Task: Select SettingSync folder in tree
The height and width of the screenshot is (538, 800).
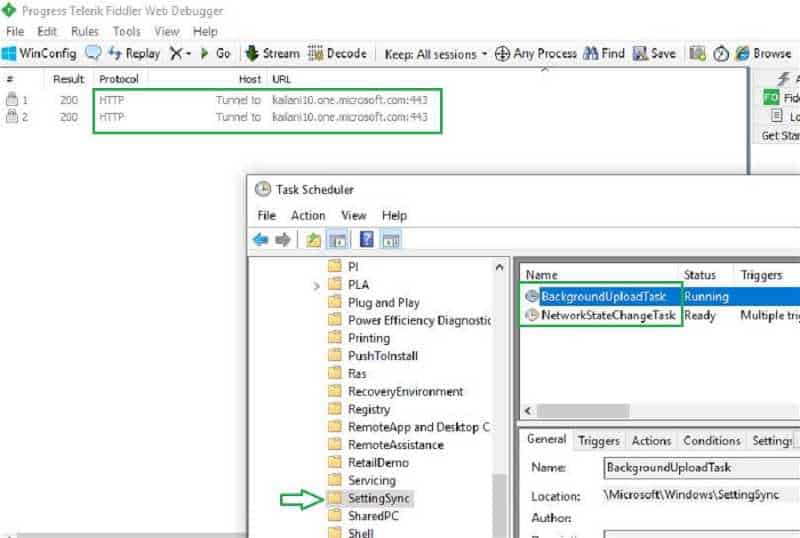Action: 369,498
